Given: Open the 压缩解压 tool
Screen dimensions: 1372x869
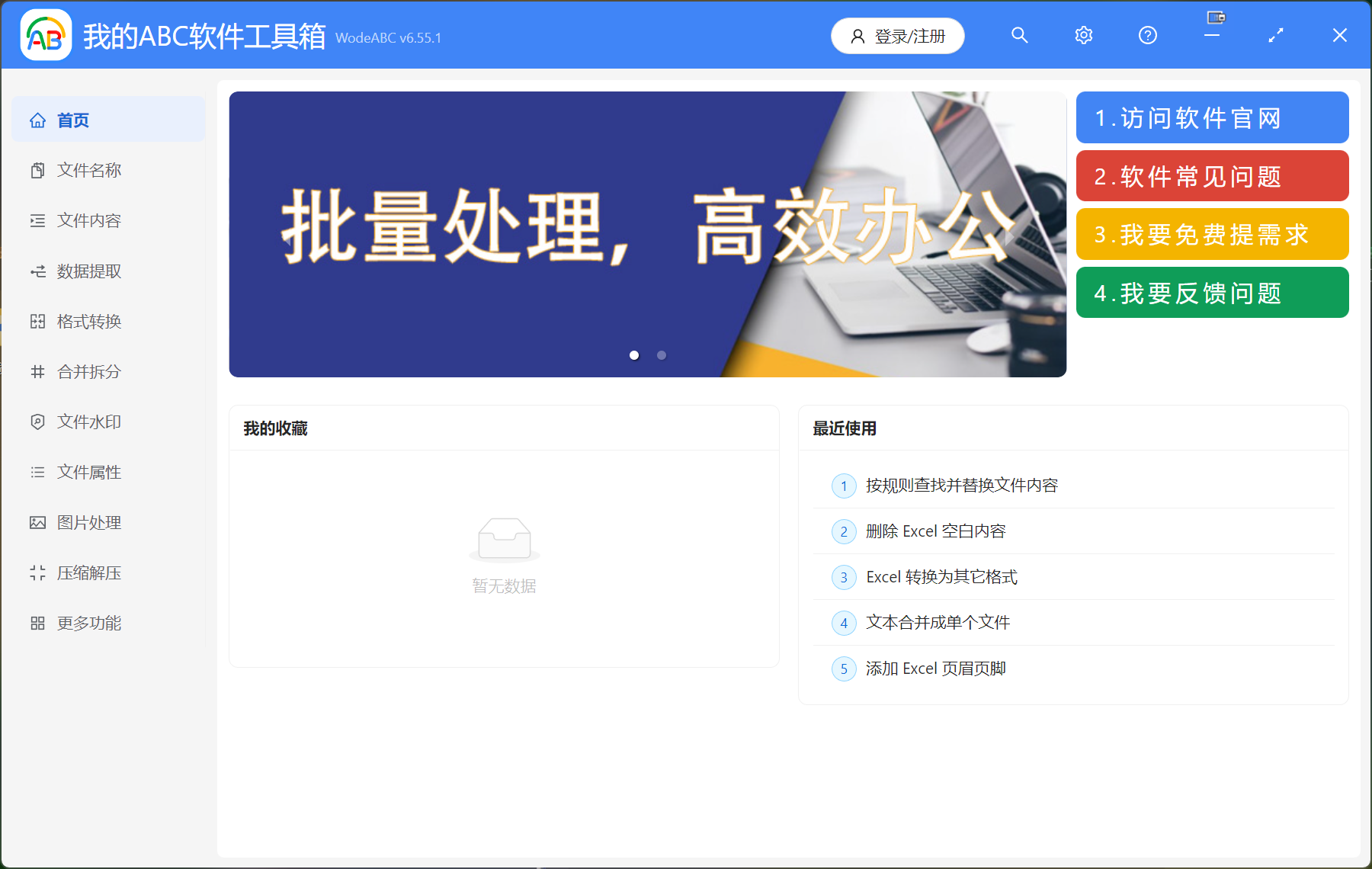Looking at the screenshot, I should point(88,572).
